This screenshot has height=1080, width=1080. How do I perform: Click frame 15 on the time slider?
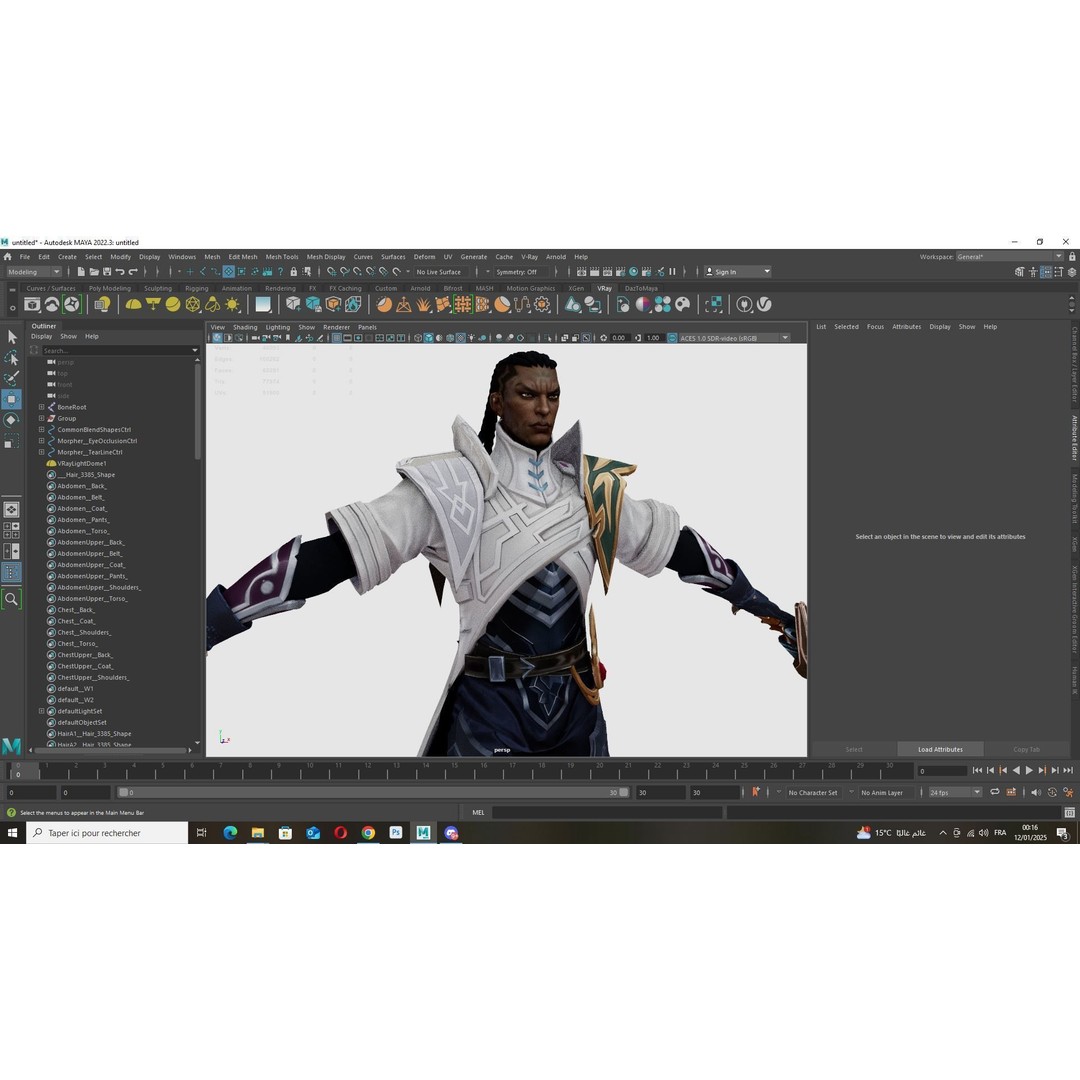click(455, 771)
